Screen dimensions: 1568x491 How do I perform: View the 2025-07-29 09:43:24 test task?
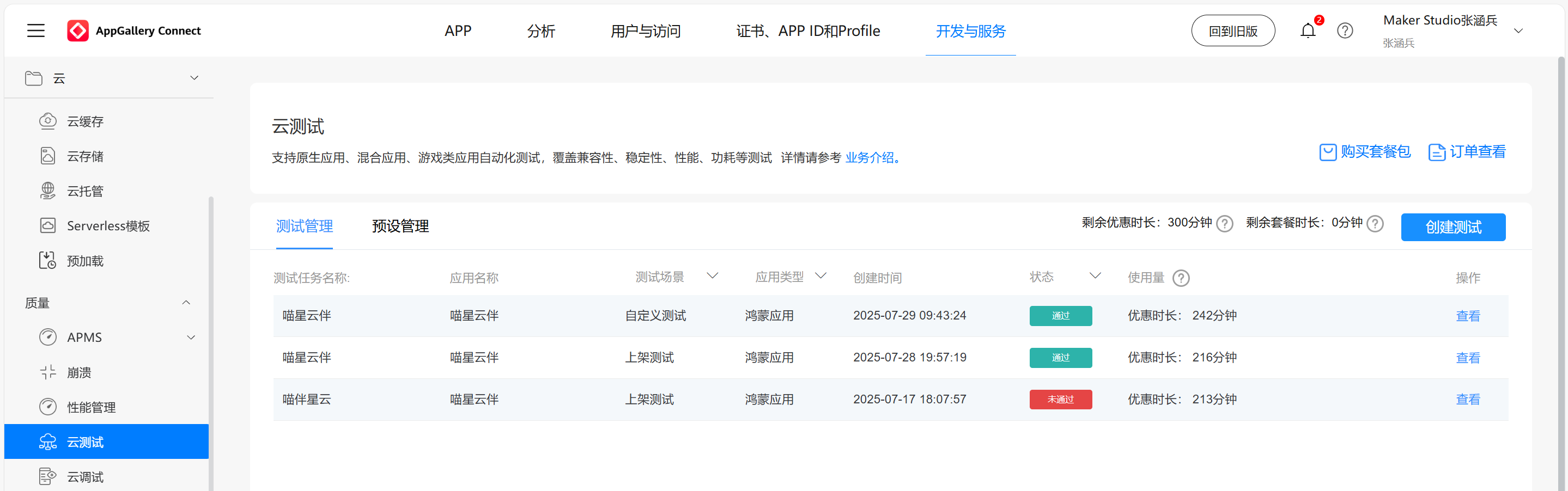(x=1468, y=316)
